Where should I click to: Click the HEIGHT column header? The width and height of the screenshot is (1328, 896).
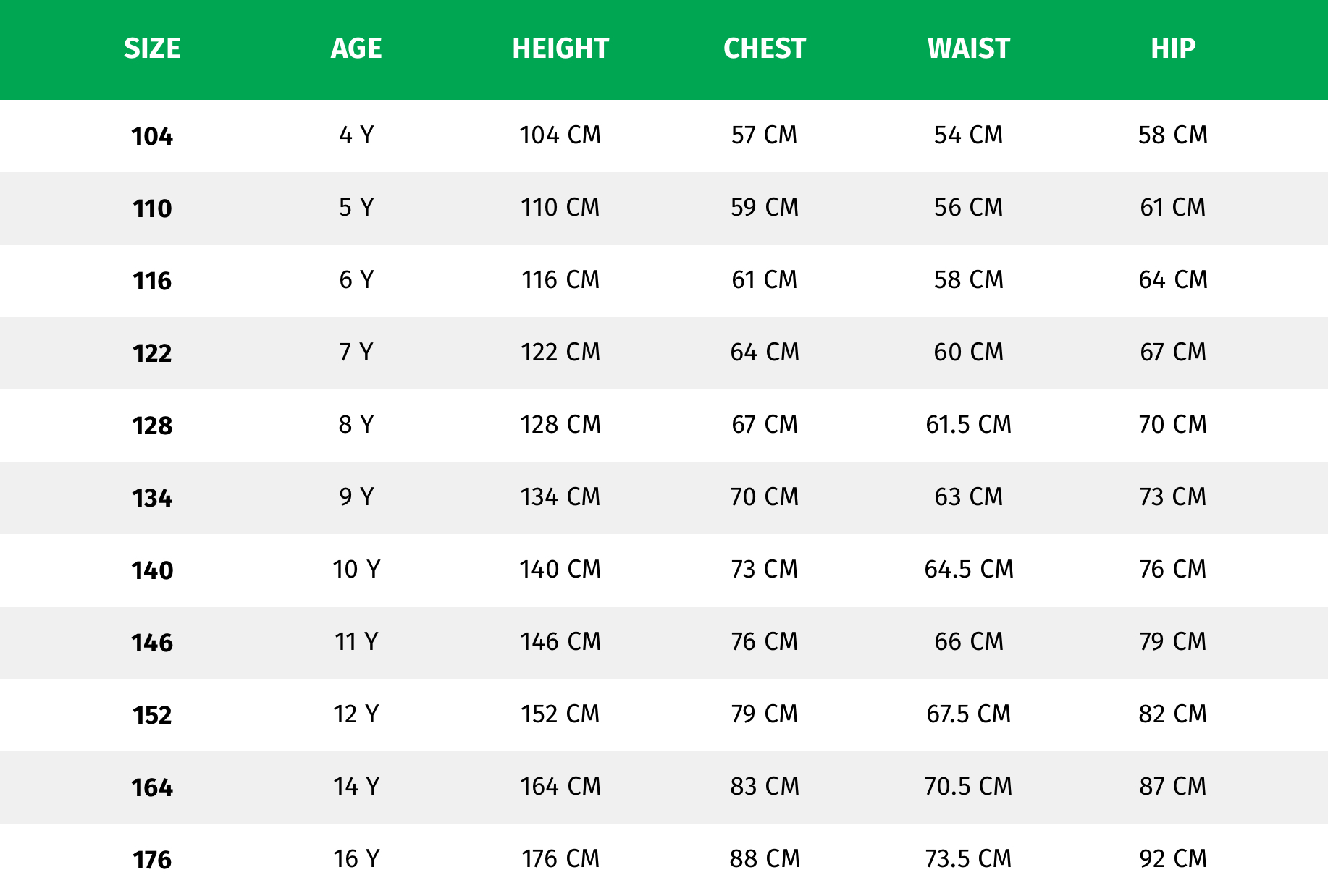click(x=560, y=48)
